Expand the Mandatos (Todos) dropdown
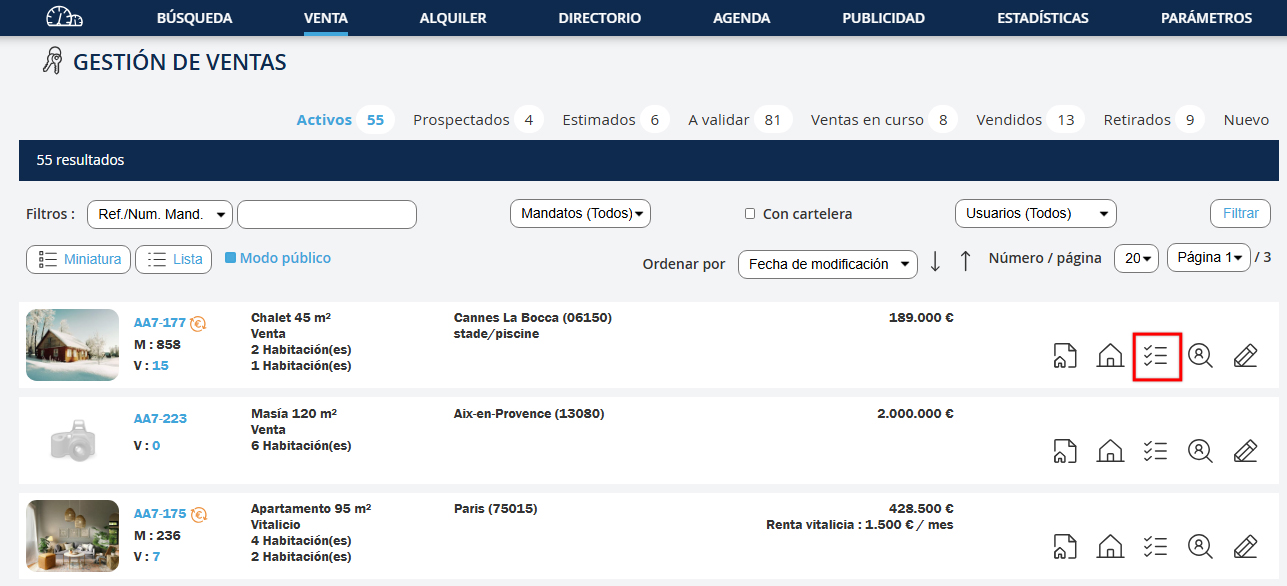1287x586 pixels. point(580,214)
